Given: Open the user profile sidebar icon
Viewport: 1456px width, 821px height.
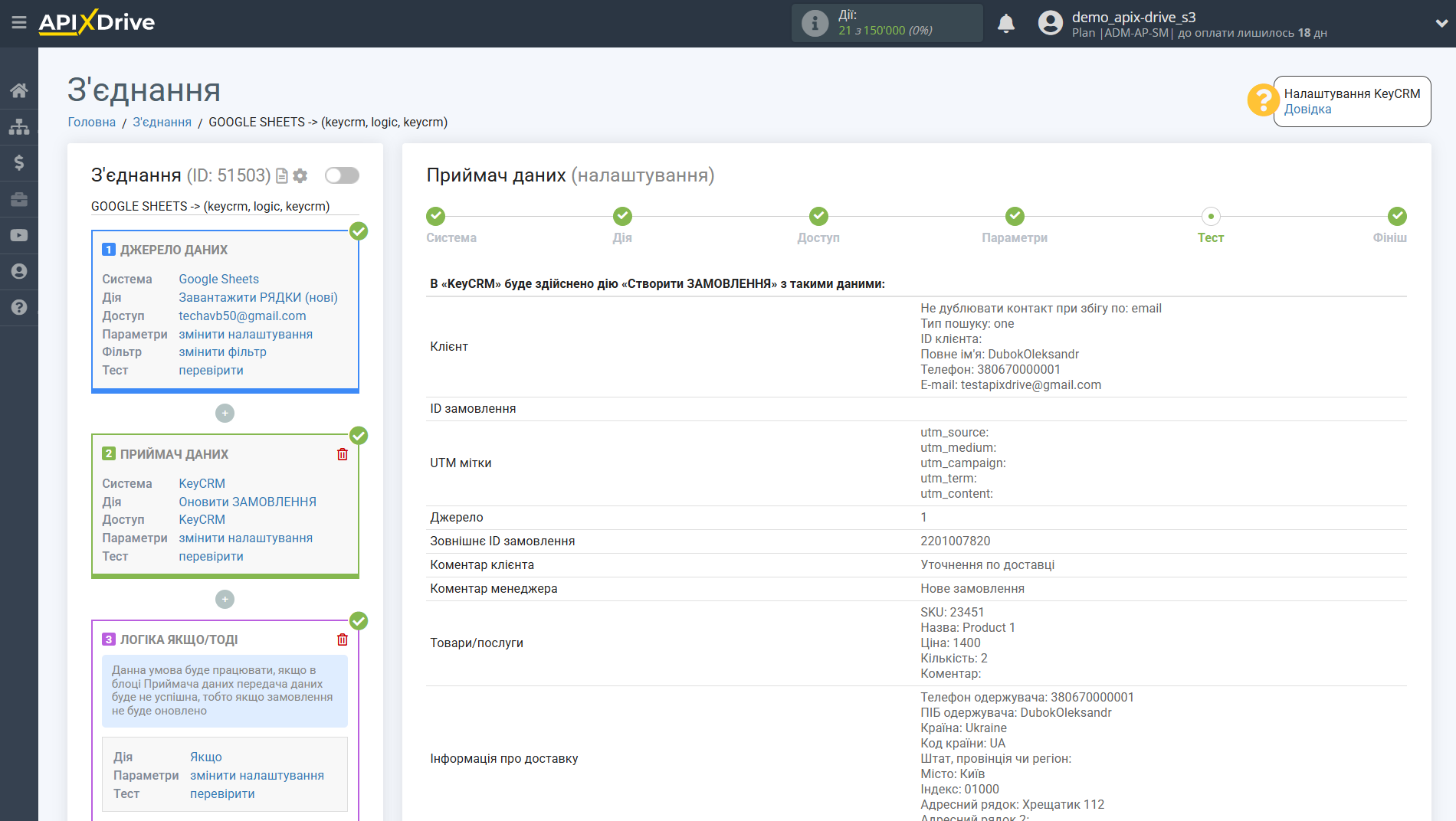Looking at the screenshot, I should [x=19, y=271].
